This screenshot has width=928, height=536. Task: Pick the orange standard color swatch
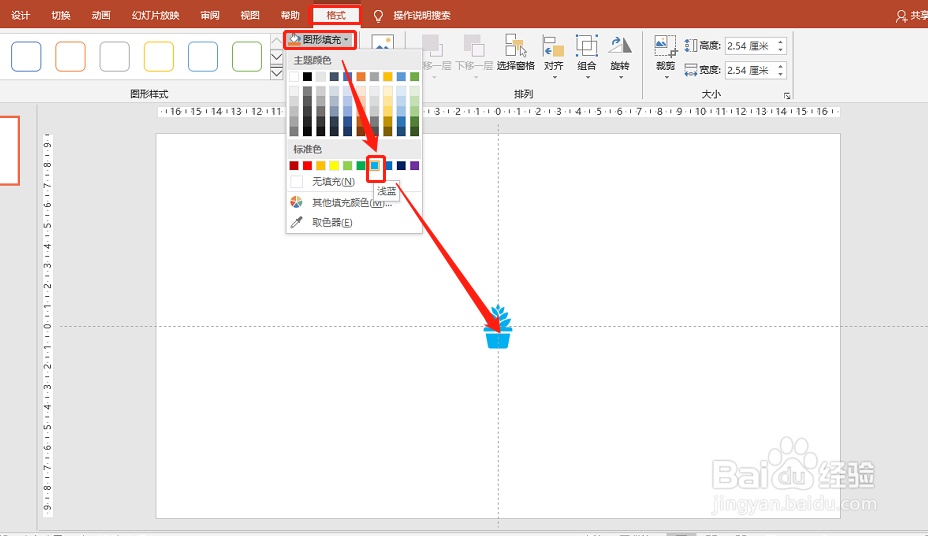point(321,166)
